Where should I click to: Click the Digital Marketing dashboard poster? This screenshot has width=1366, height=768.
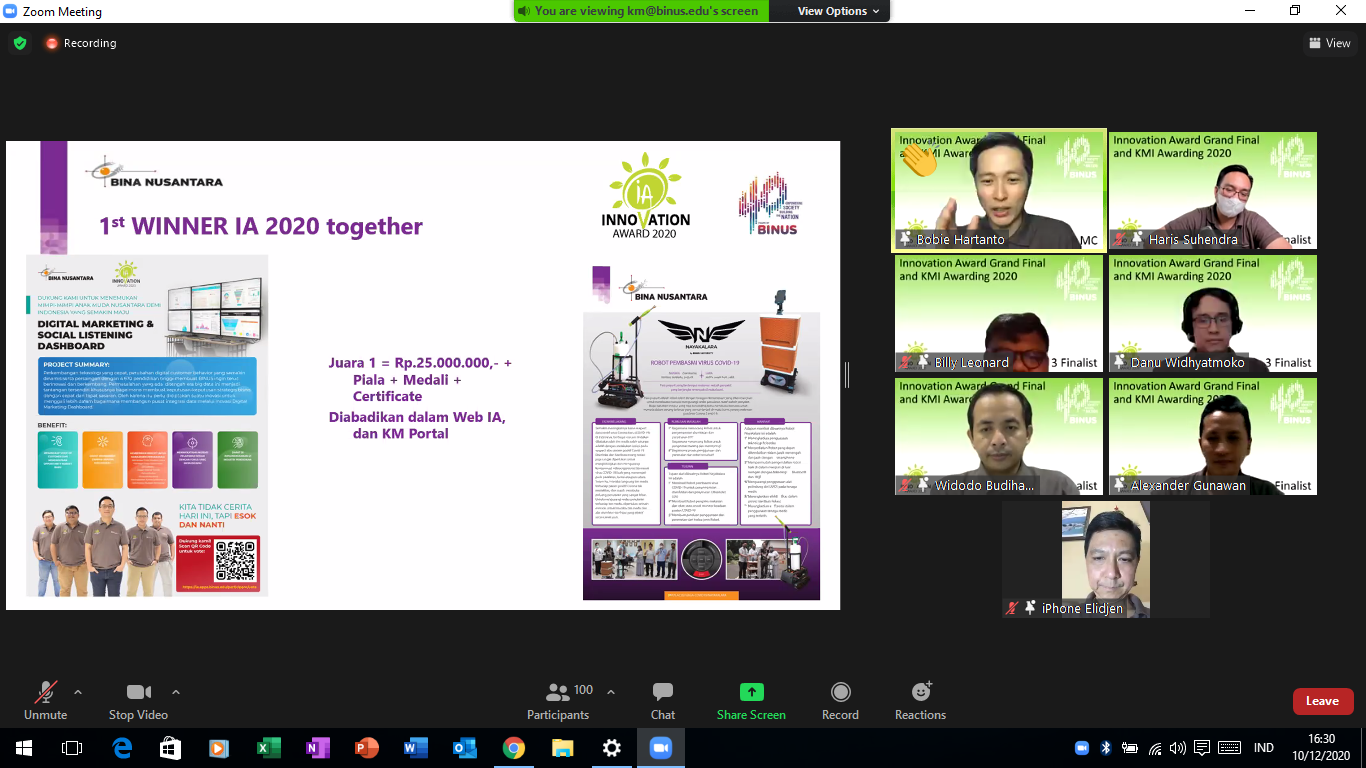click(x=147, y=425)
